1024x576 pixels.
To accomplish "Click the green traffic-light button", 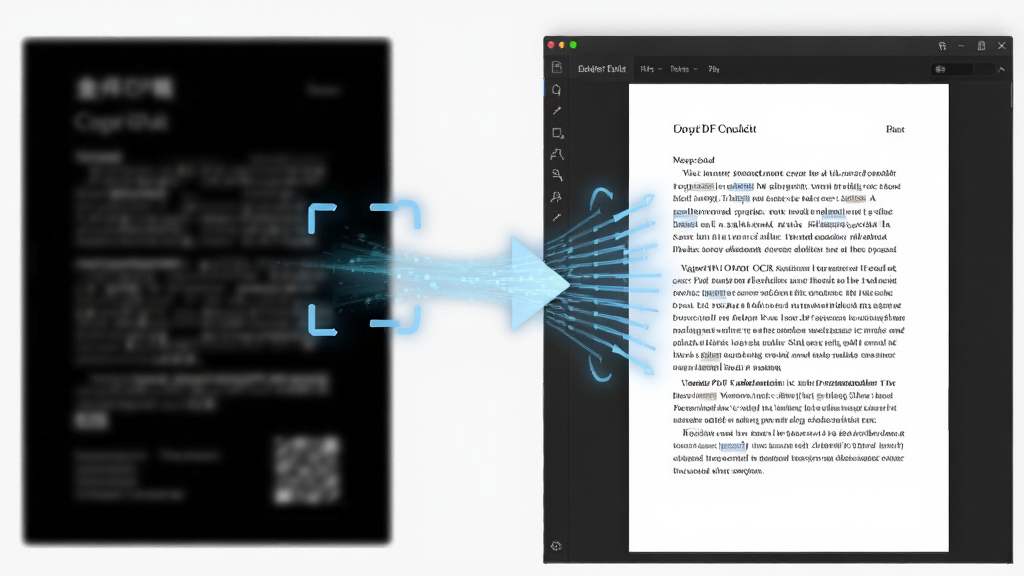I will (x=573, y=45).
